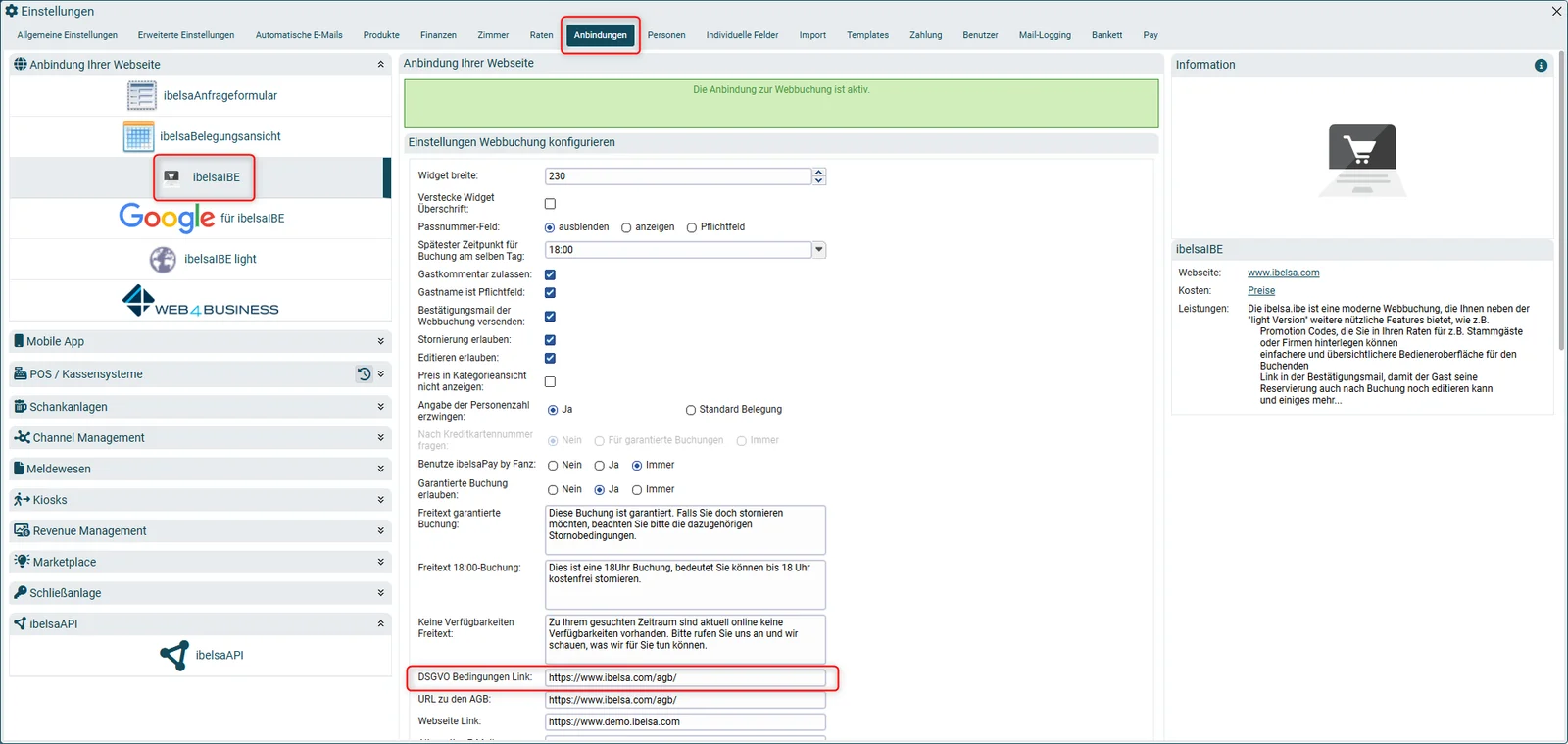Open the ibelsaAnfrageformular form icon
Image resolution: width=1568 pixels, height=744 pixels.
[141, 95]
